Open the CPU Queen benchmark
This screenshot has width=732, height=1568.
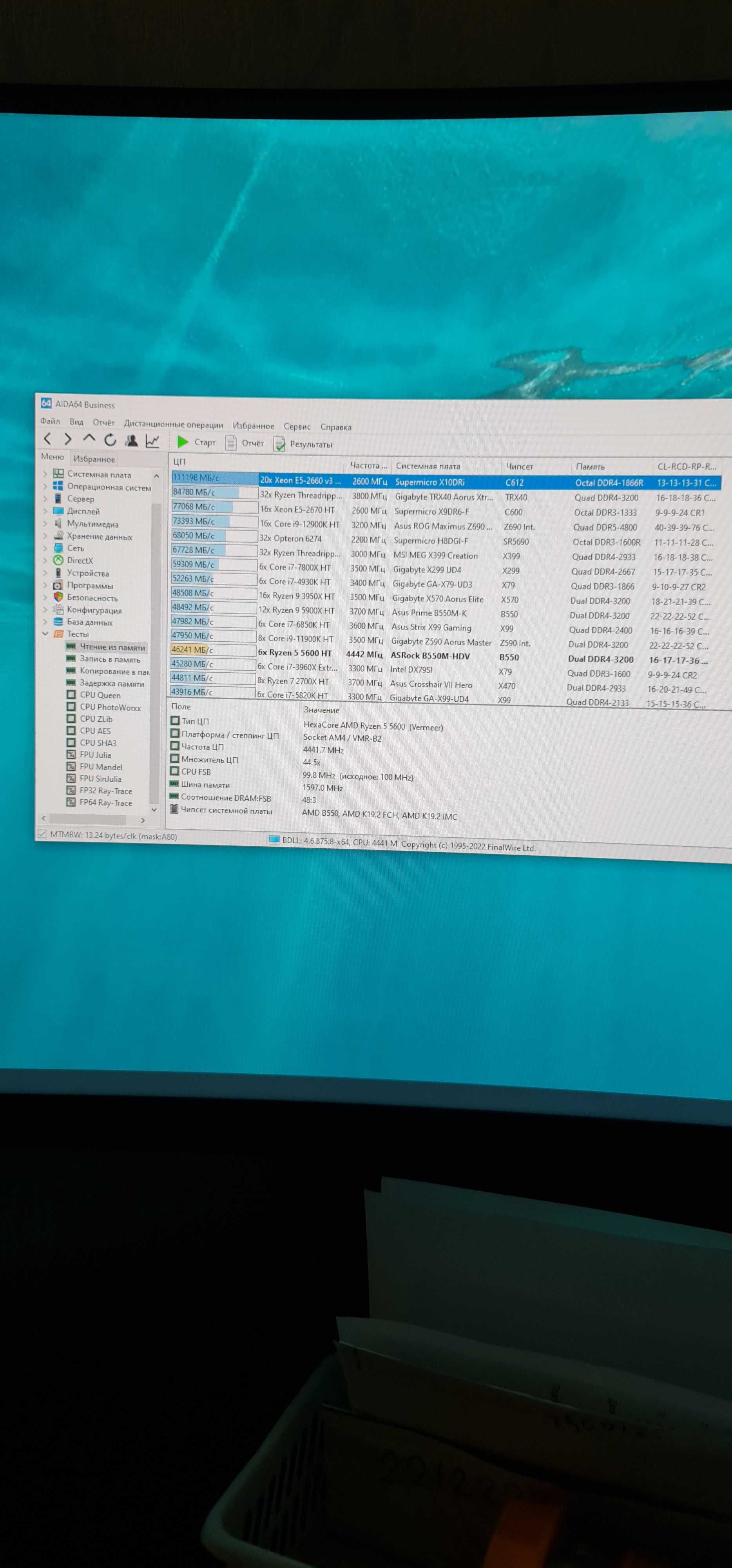coord(100,695)
